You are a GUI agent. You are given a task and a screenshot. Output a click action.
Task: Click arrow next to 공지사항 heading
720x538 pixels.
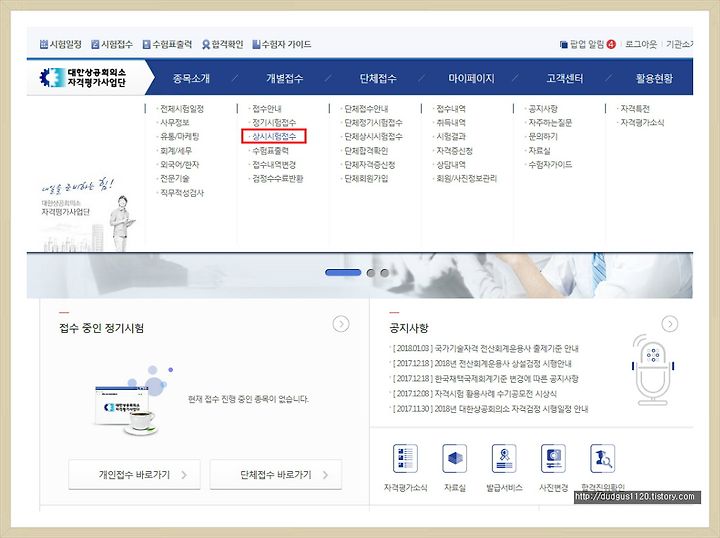670,324
